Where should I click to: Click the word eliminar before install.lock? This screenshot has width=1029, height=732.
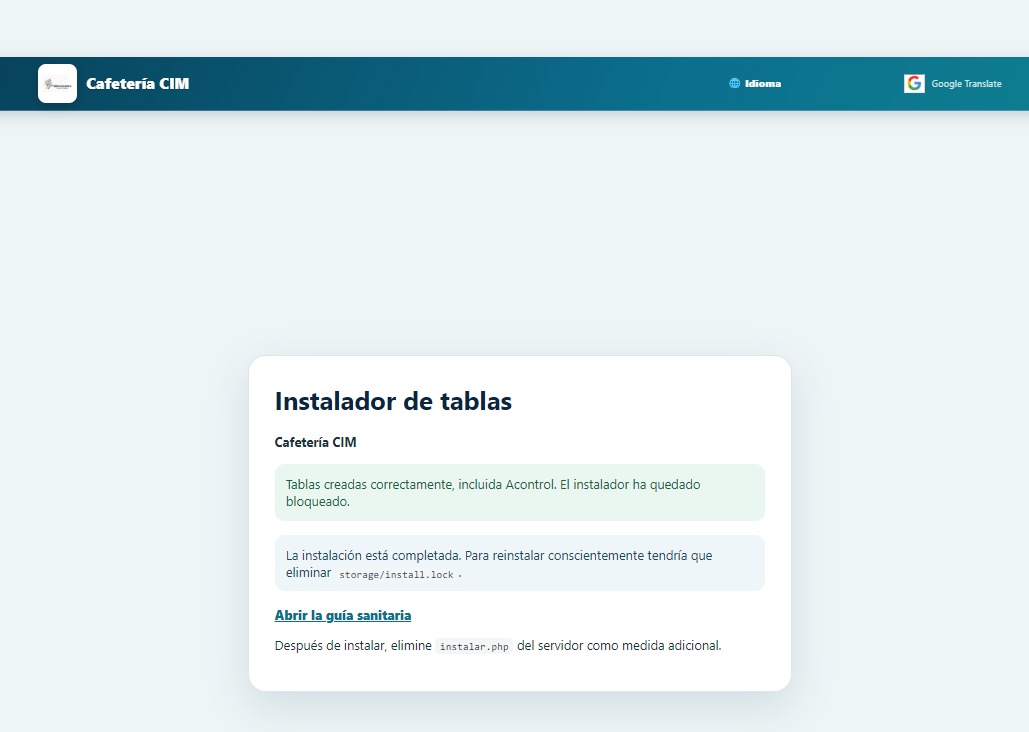[308, 572]
